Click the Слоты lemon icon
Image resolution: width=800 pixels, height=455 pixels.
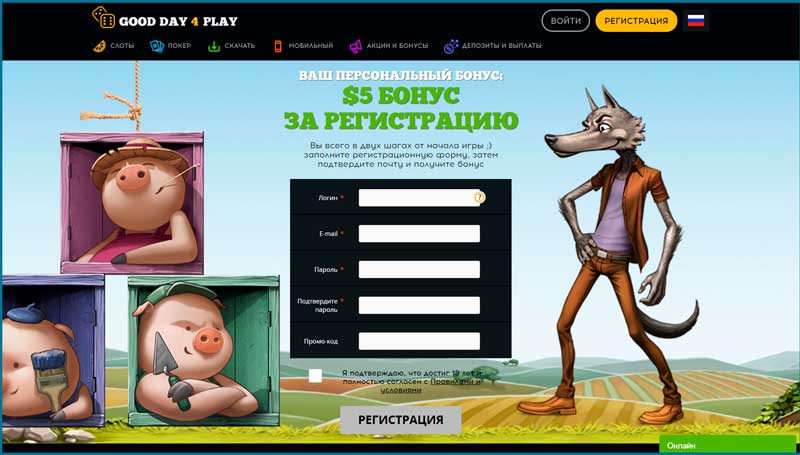pos(99,46)
